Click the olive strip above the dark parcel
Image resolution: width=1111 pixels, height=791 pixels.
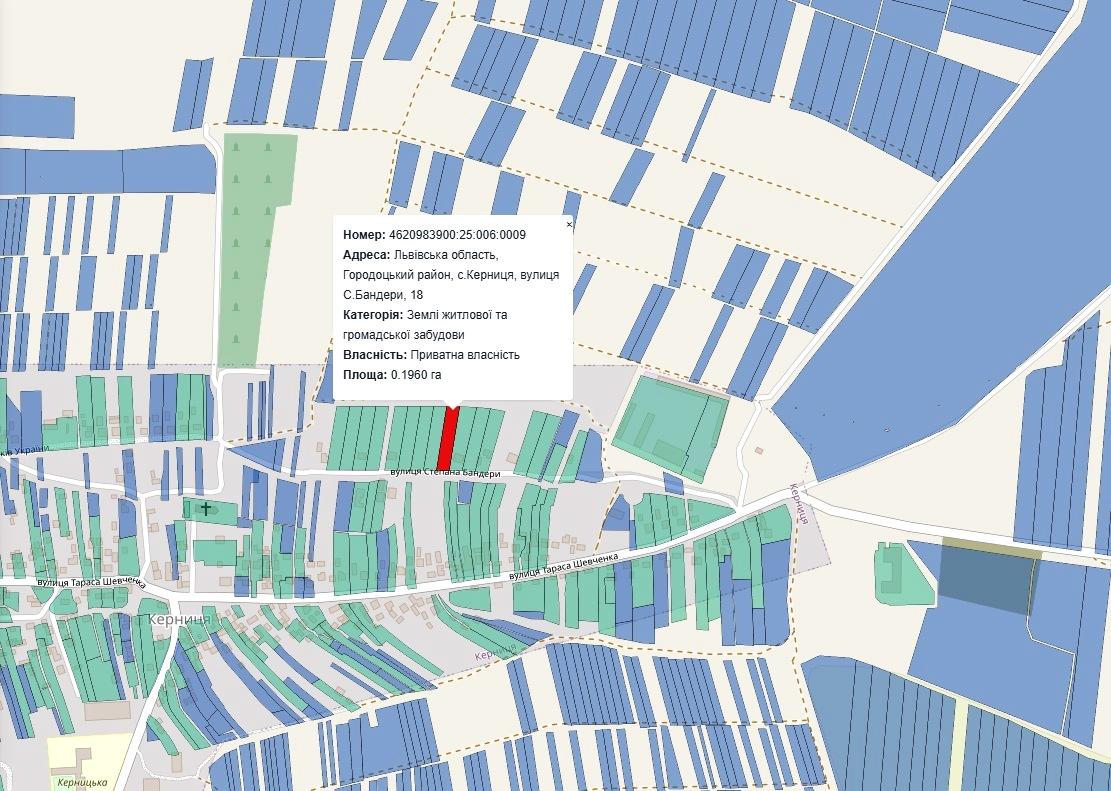(x=990, y=544)
